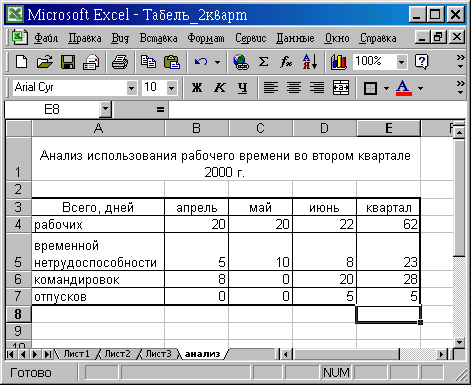Click the Select All corner button
Image resolution: width=471 pixels, height=385 pixels.
[x=19, y=128]
